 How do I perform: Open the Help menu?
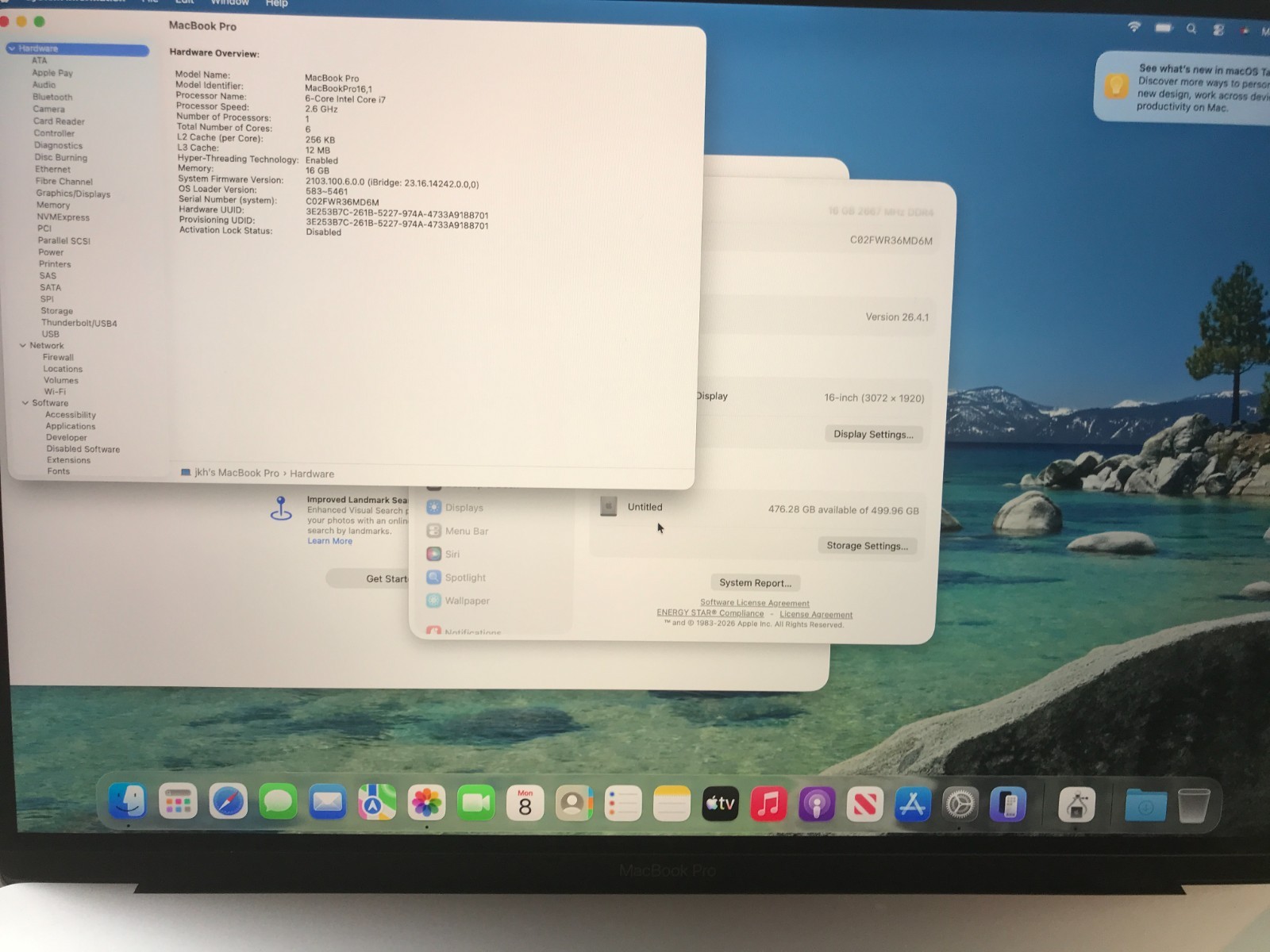(x=276, y=3)
